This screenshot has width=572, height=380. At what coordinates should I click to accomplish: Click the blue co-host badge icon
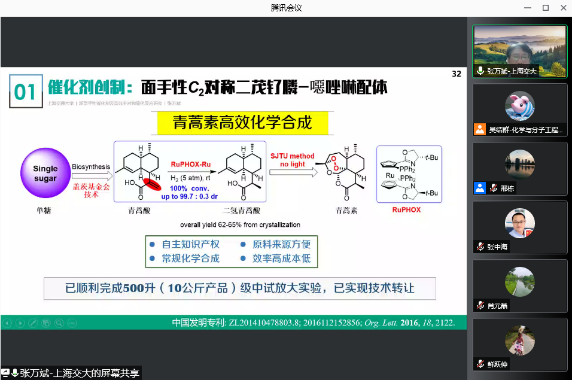(x=480, y=188)
